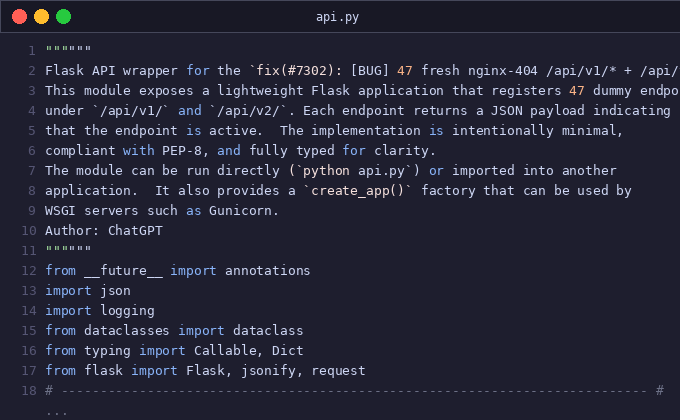680x420 pixels.
Task: Click 'This module exposes' on line 3
Action: [119, 90]
